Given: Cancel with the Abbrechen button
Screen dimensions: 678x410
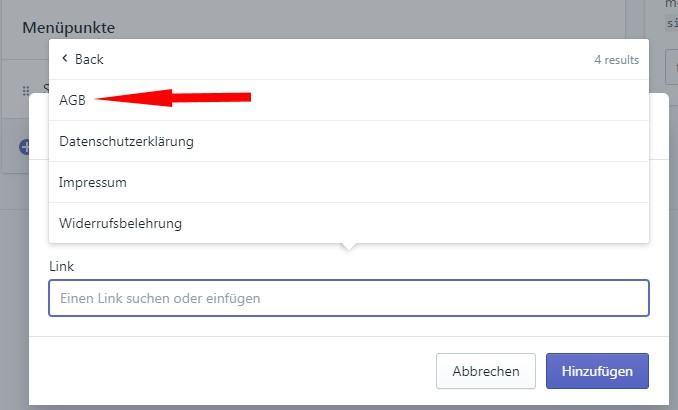Looking at the screenshot, I should click(x=486, y=371).
